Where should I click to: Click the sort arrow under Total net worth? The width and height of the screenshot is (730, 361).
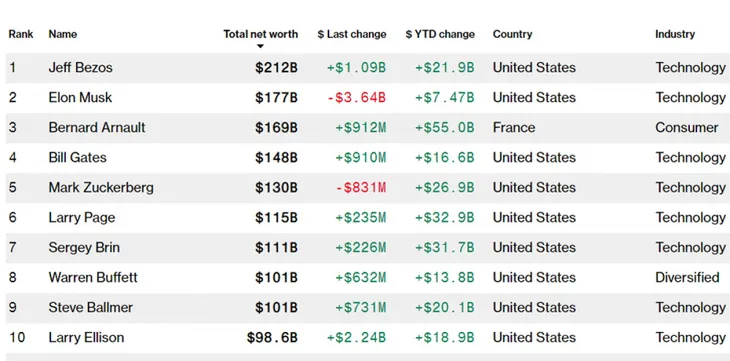260,46
